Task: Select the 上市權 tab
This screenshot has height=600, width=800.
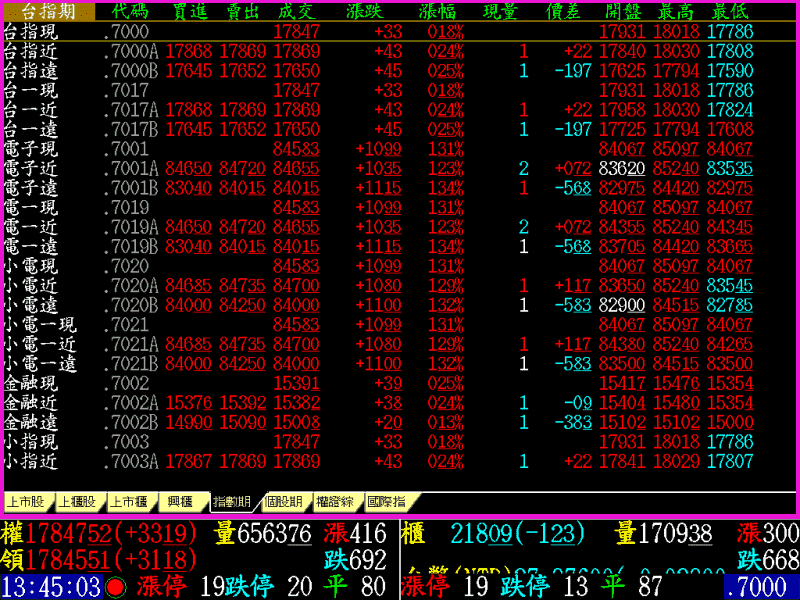Action: tap(129, 502)
